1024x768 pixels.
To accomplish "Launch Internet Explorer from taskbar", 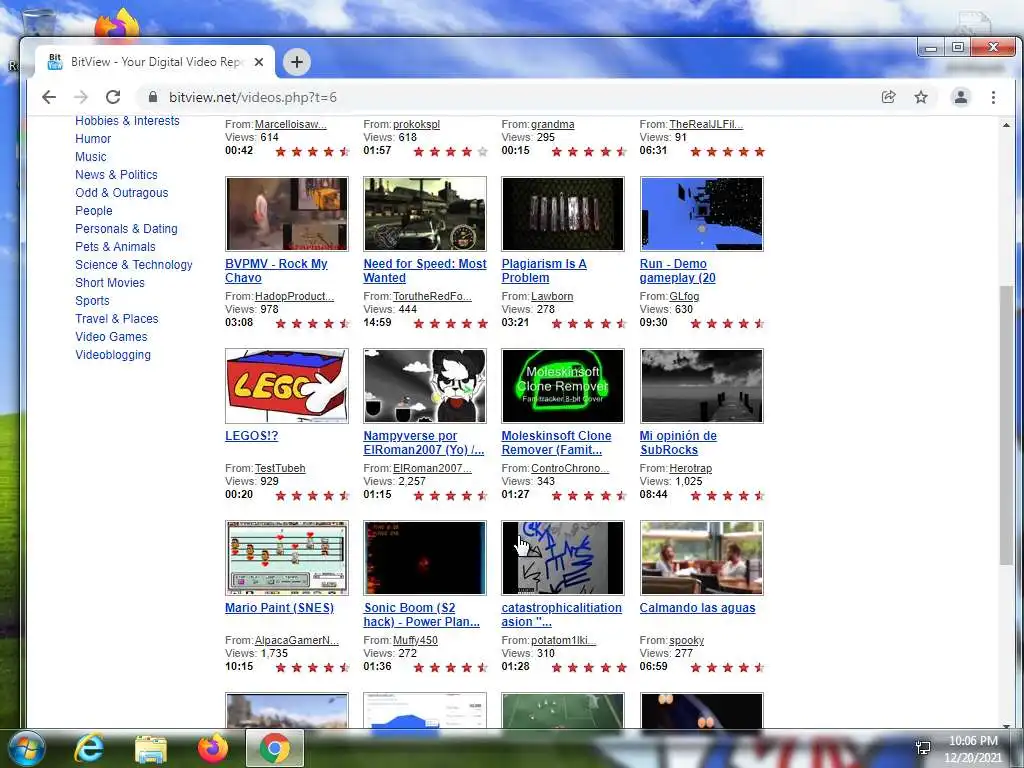I will (89, 748).
